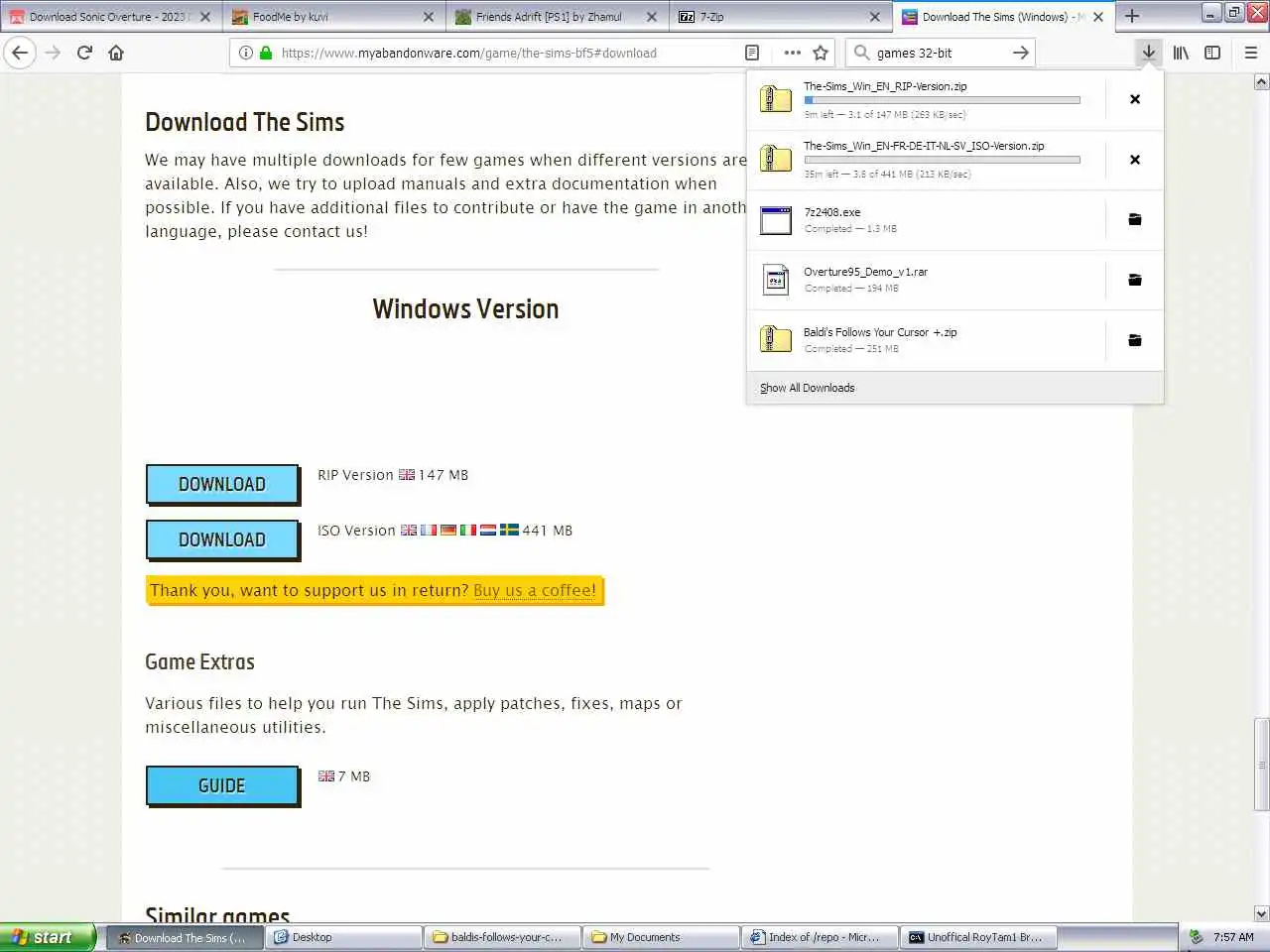Switch to Desktop taskbar window

pyautogui.click(x=343, y=937)
